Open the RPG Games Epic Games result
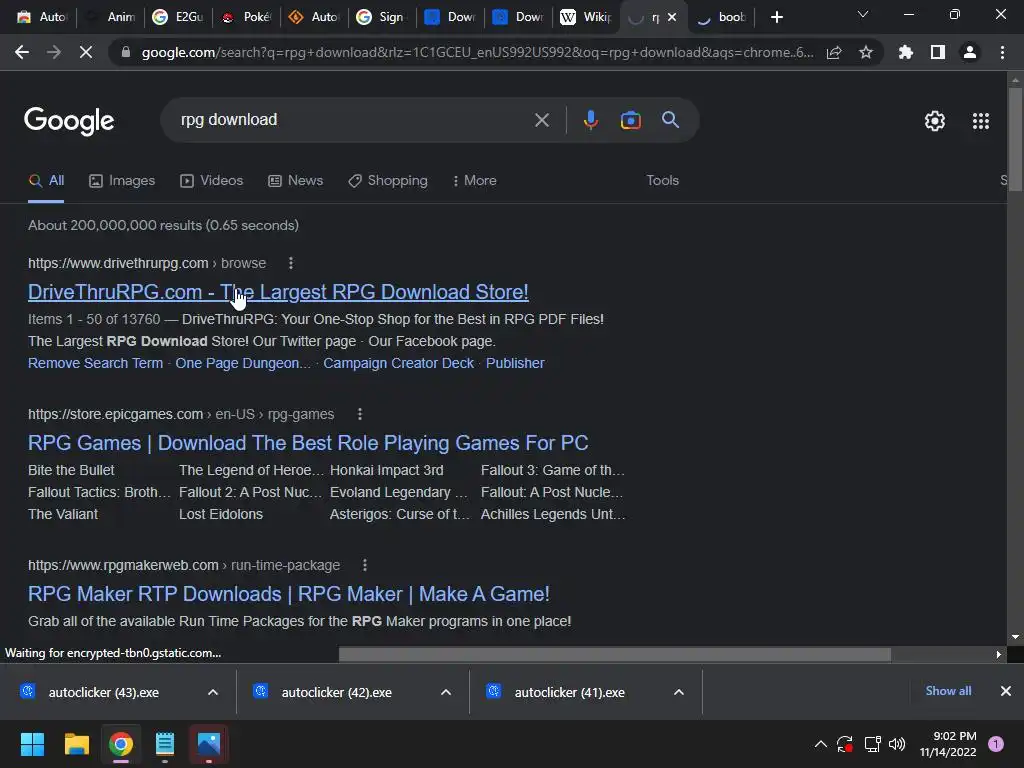This screenshot has width=1024, height=768. (308, 443)
